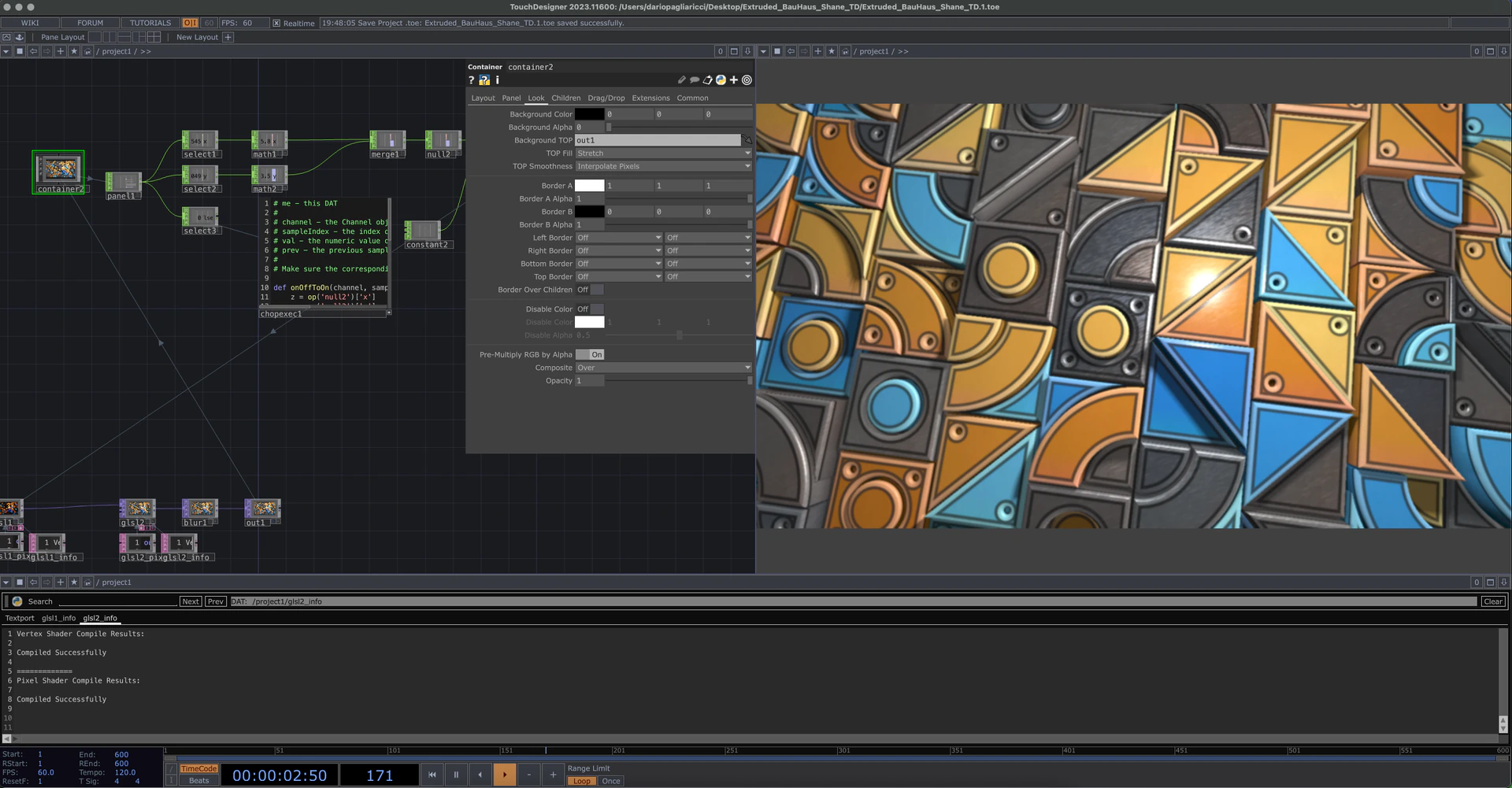This screenshot has height=788, width=1512.
Task: Click the Prev search button
Action: pyautogui.click(x=216, y=601)
